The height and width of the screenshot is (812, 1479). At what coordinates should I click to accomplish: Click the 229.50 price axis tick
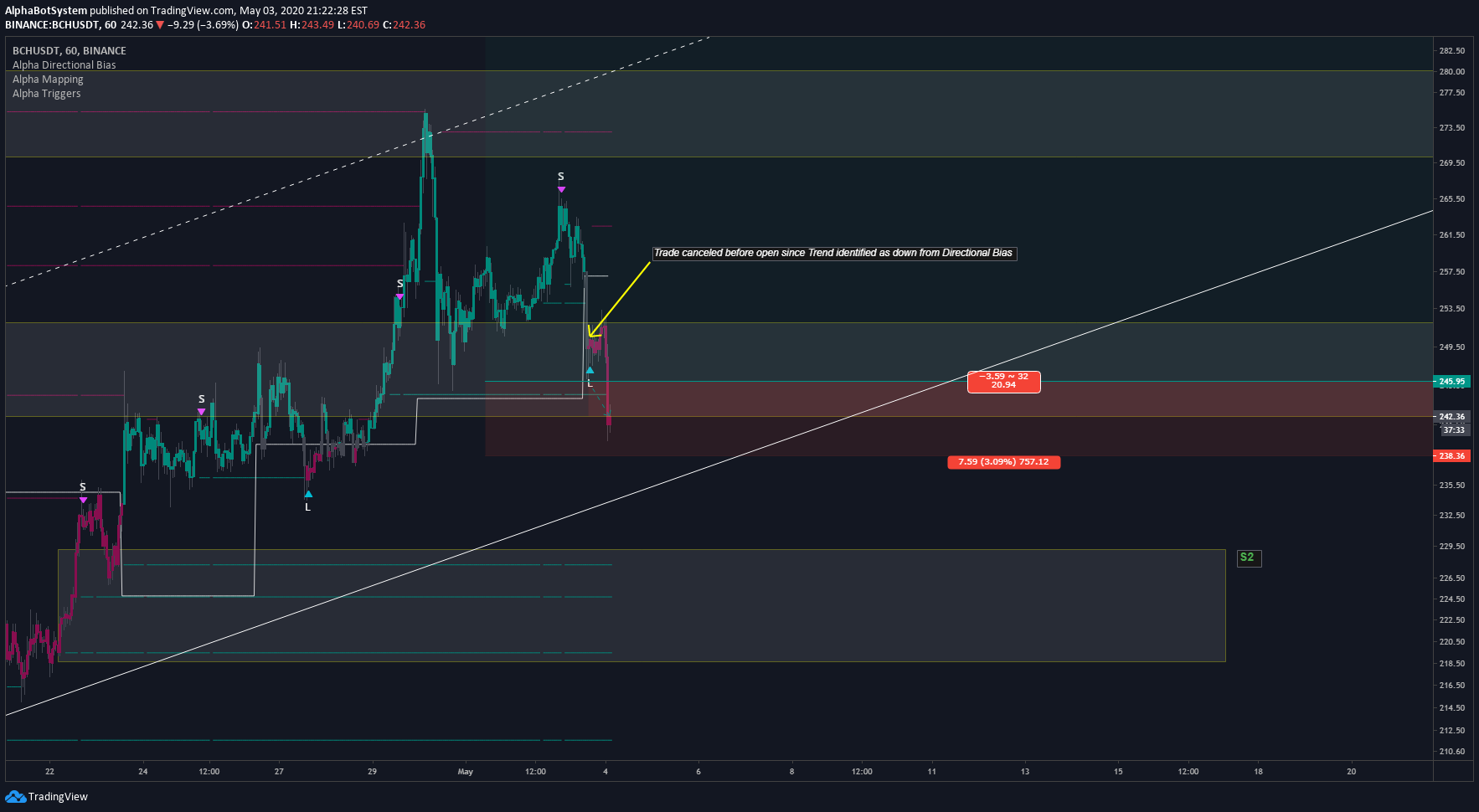click(1452, 547)
